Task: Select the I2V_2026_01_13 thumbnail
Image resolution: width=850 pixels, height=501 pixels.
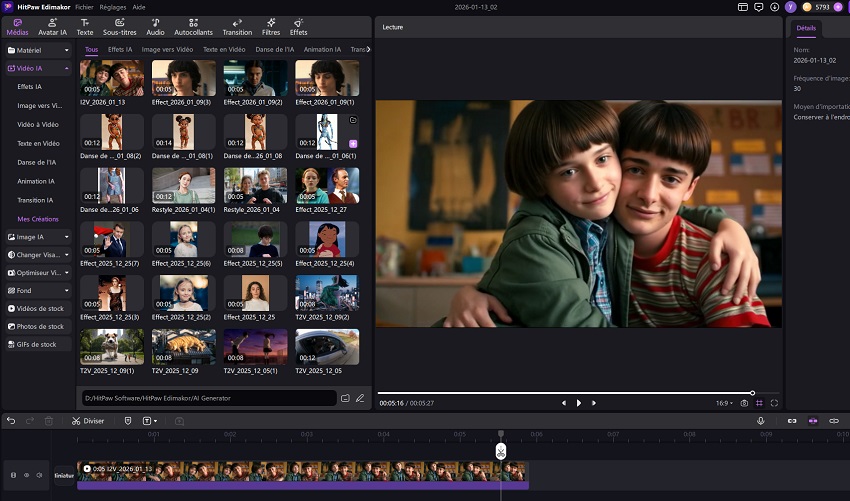Action: (x=112, y=78)
